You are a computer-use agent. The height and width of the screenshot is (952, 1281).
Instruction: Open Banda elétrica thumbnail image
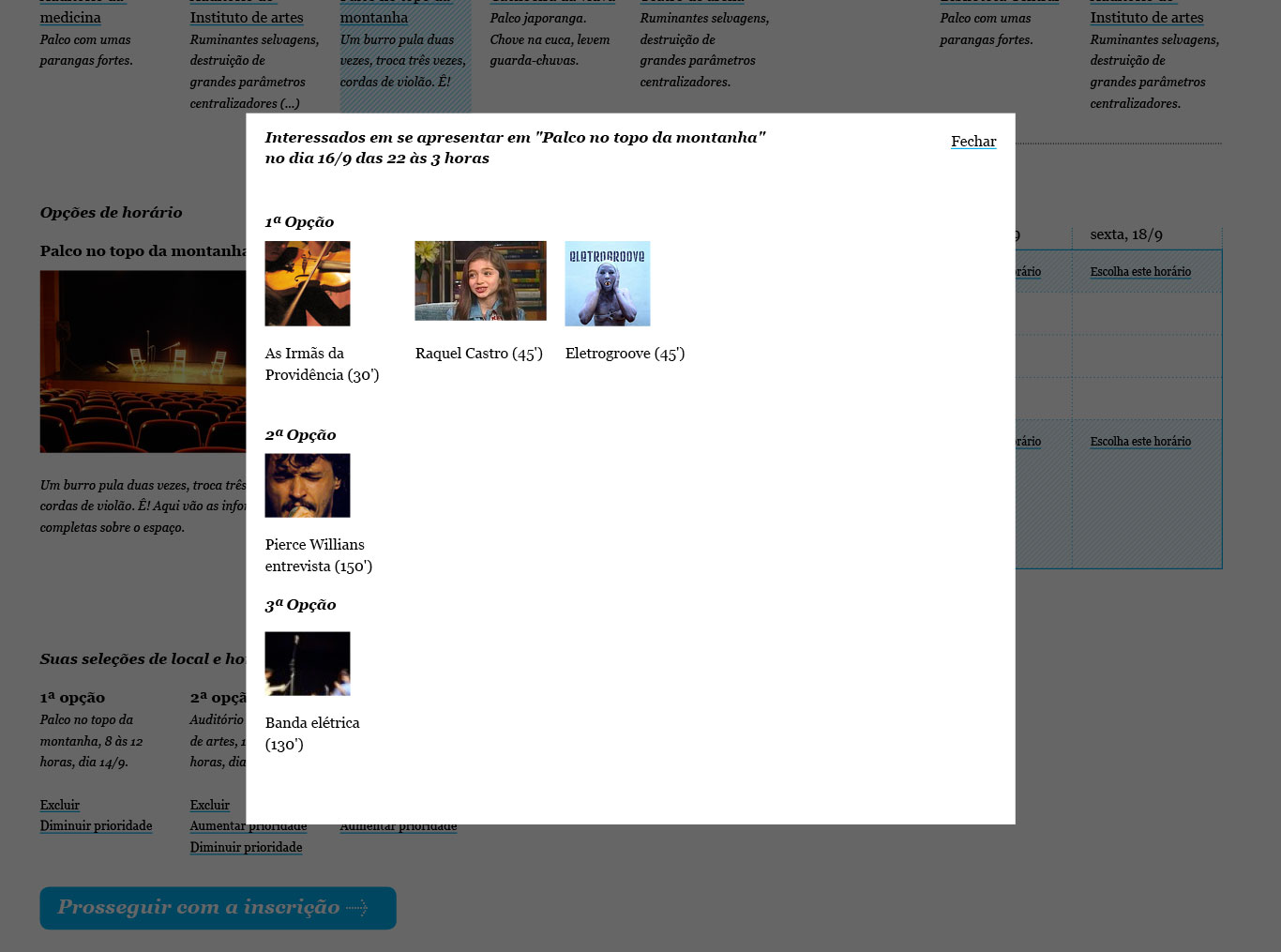click(308, 664)
